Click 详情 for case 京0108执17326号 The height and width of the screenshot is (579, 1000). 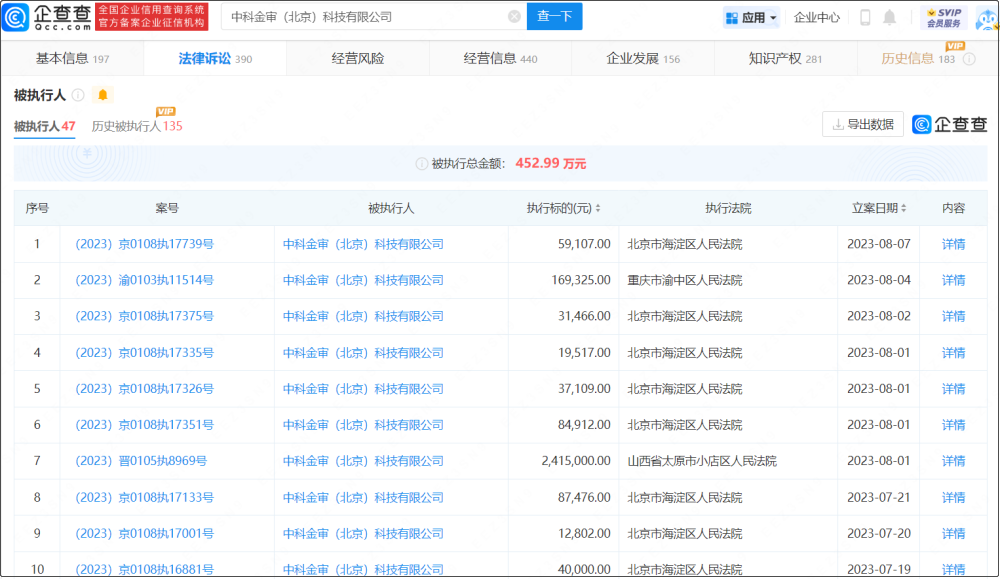pos(953,389)
